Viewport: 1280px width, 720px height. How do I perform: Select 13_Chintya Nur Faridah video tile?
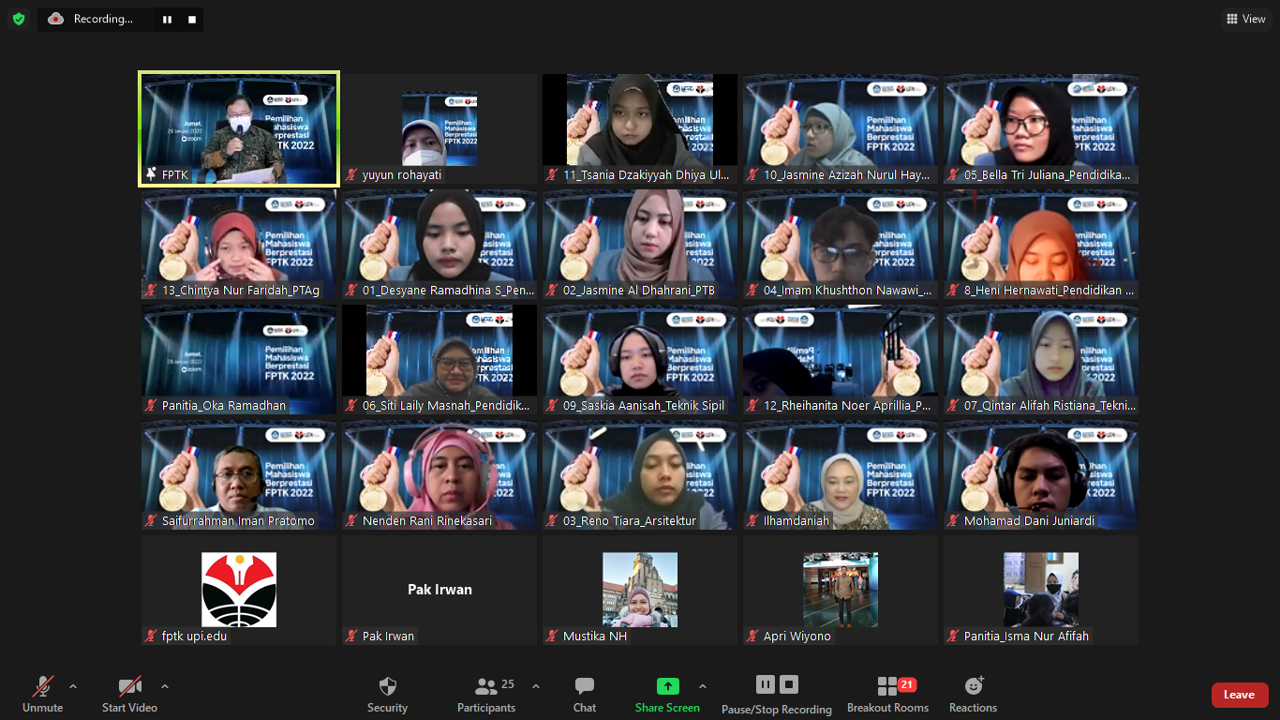click(239, 245)
